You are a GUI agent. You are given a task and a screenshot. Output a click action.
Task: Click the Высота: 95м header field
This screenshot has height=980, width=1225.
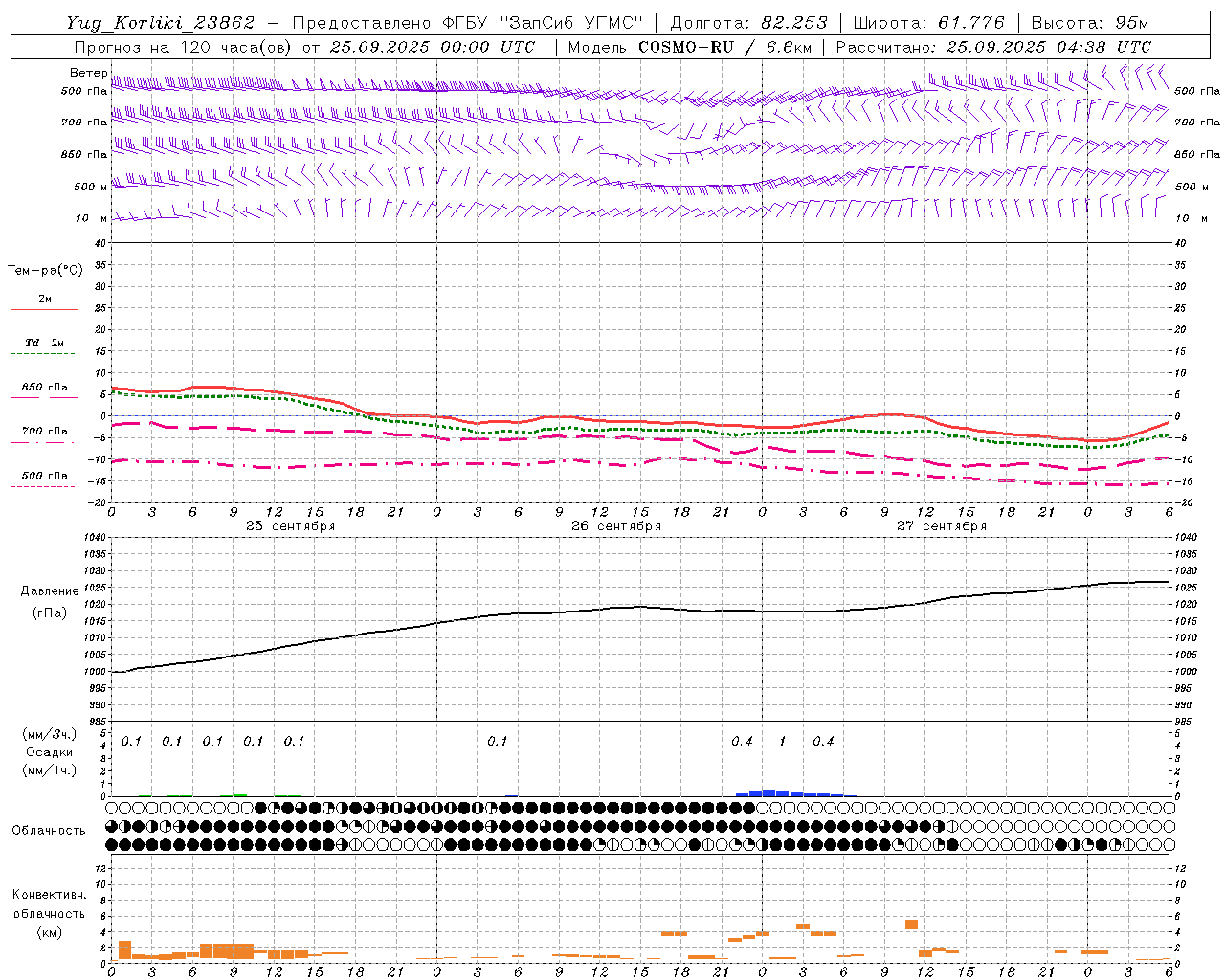point(1090,23)
